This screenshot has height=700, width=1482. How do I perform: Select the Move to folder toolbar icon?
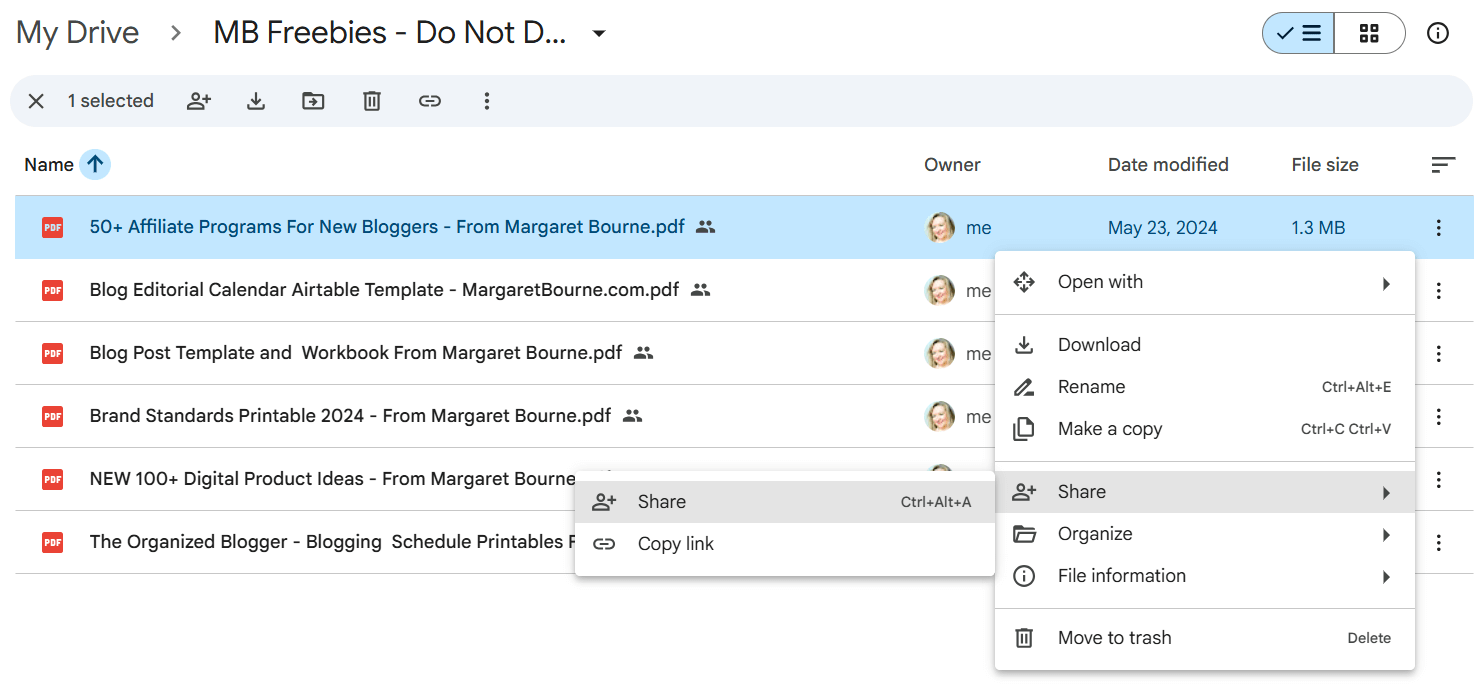(313, 101)
